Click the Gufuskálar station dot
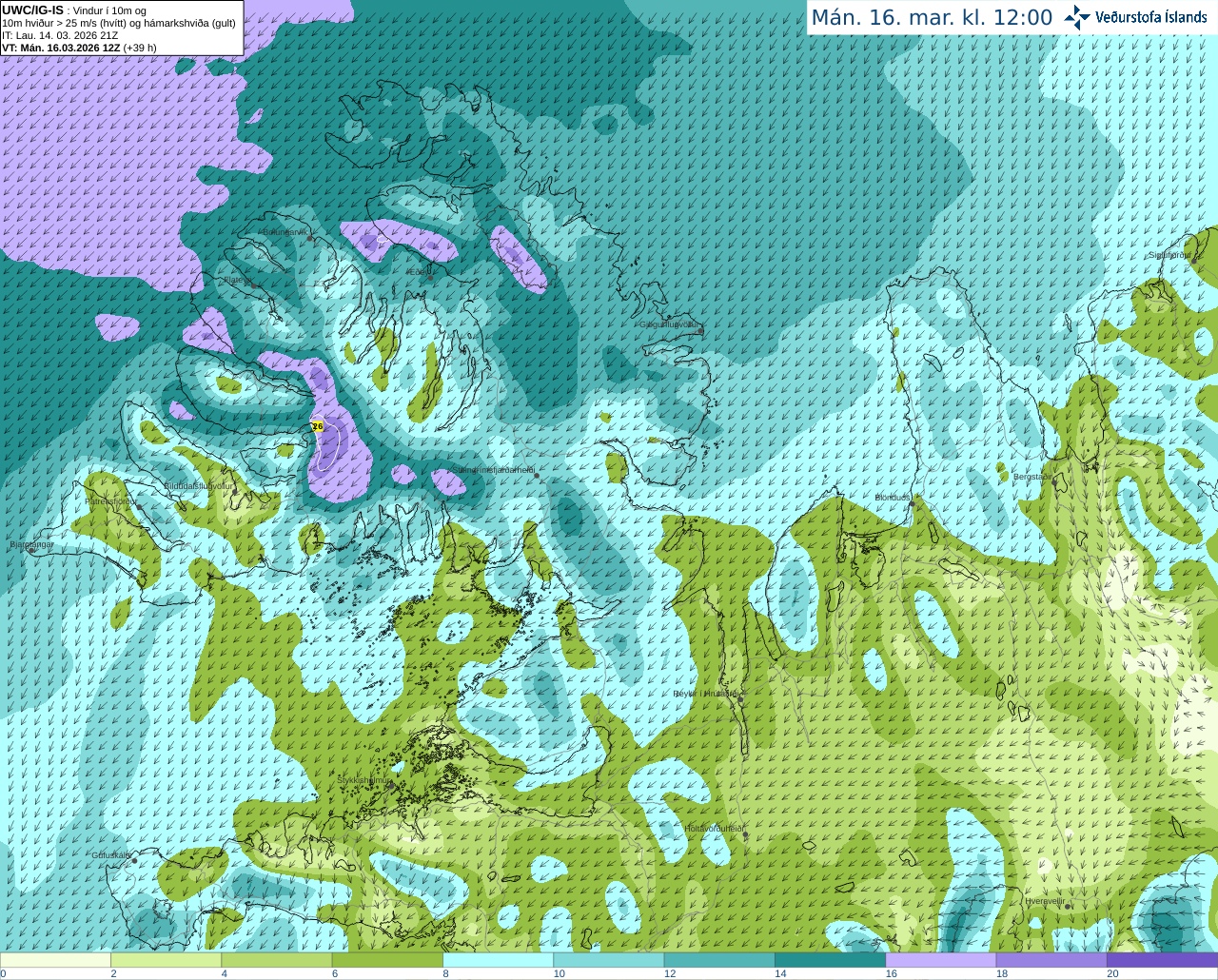The height and width of the screenshot is (980, 1218). [x=134, y=861]
